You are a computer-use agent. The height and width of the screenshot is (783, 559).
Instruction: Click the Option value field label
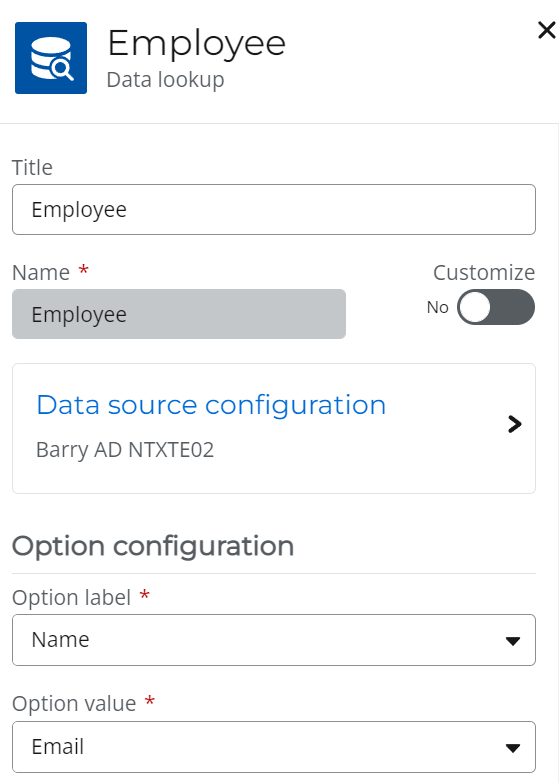tap(74, 704)
